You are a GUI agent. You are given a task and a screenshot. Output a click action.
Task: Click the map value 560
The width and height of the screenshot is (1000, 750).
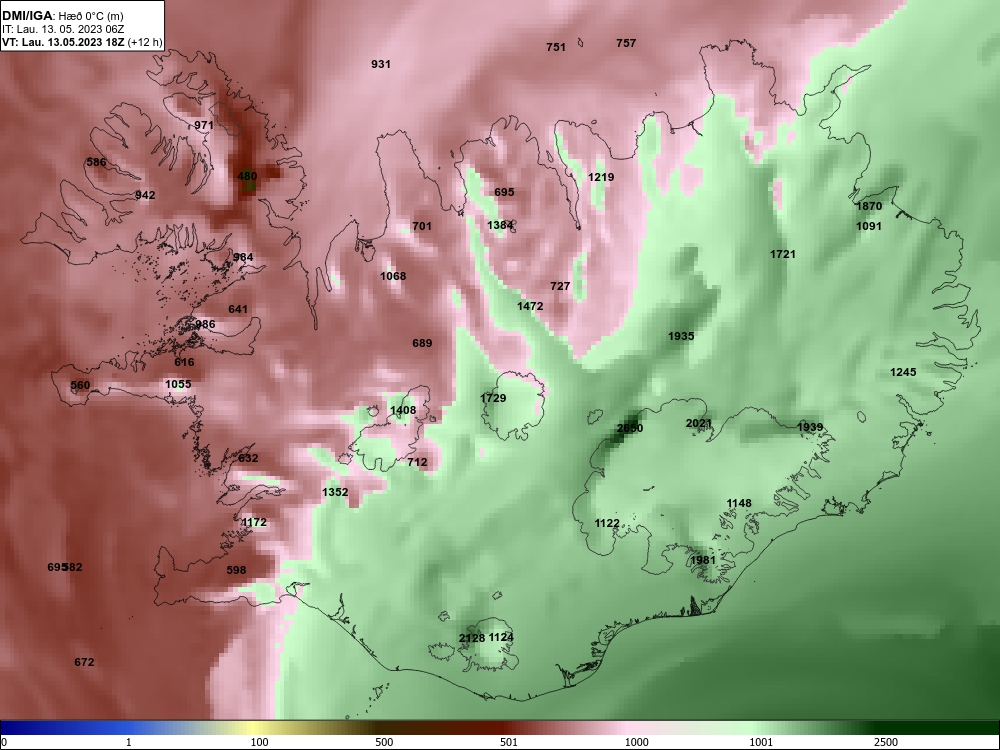(x=80, y=385)
